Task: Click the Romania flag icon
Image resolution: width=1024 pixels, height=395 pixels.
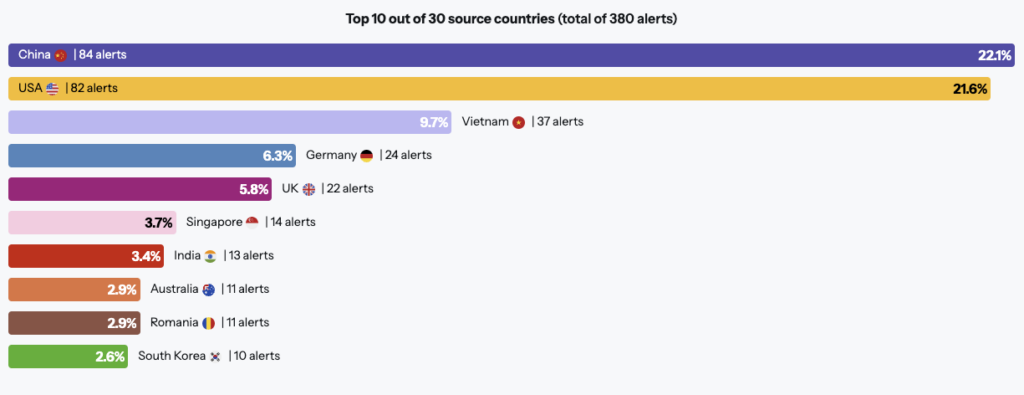Action: (x=208, y=323)
